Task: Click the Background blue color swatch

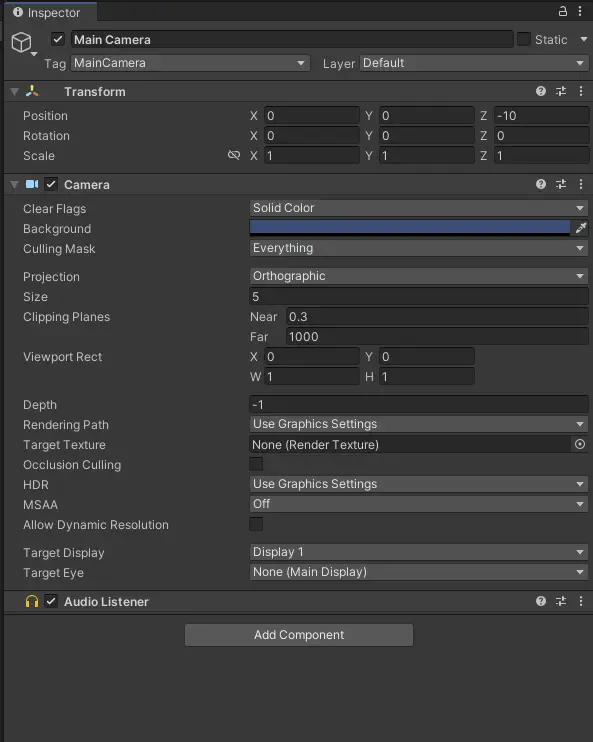Action: pos(410,228)
